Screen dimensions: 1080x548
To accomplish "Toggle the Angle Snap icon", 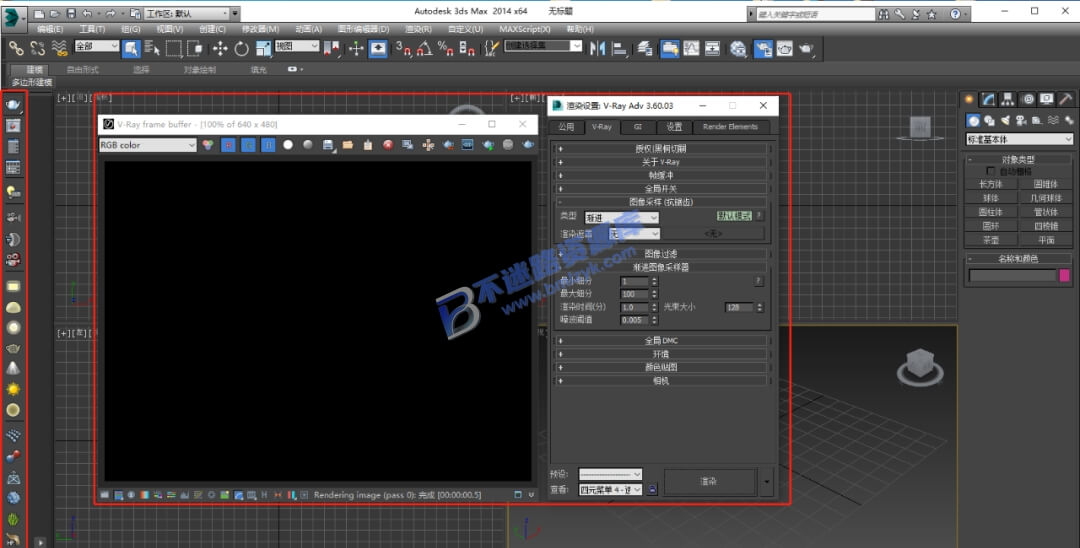I will pyautogui.click(x=425, y=48).
